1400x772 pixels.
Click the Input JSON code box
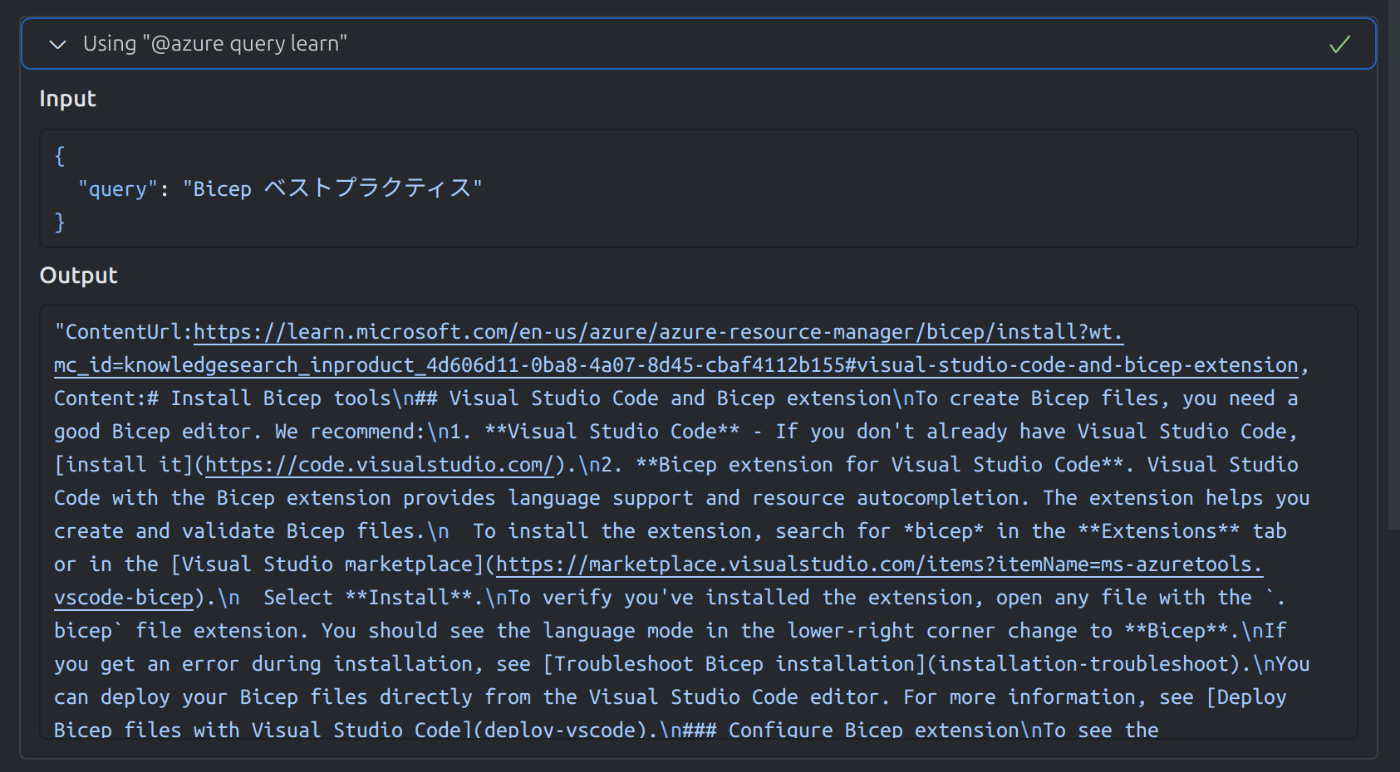point(698,188)
